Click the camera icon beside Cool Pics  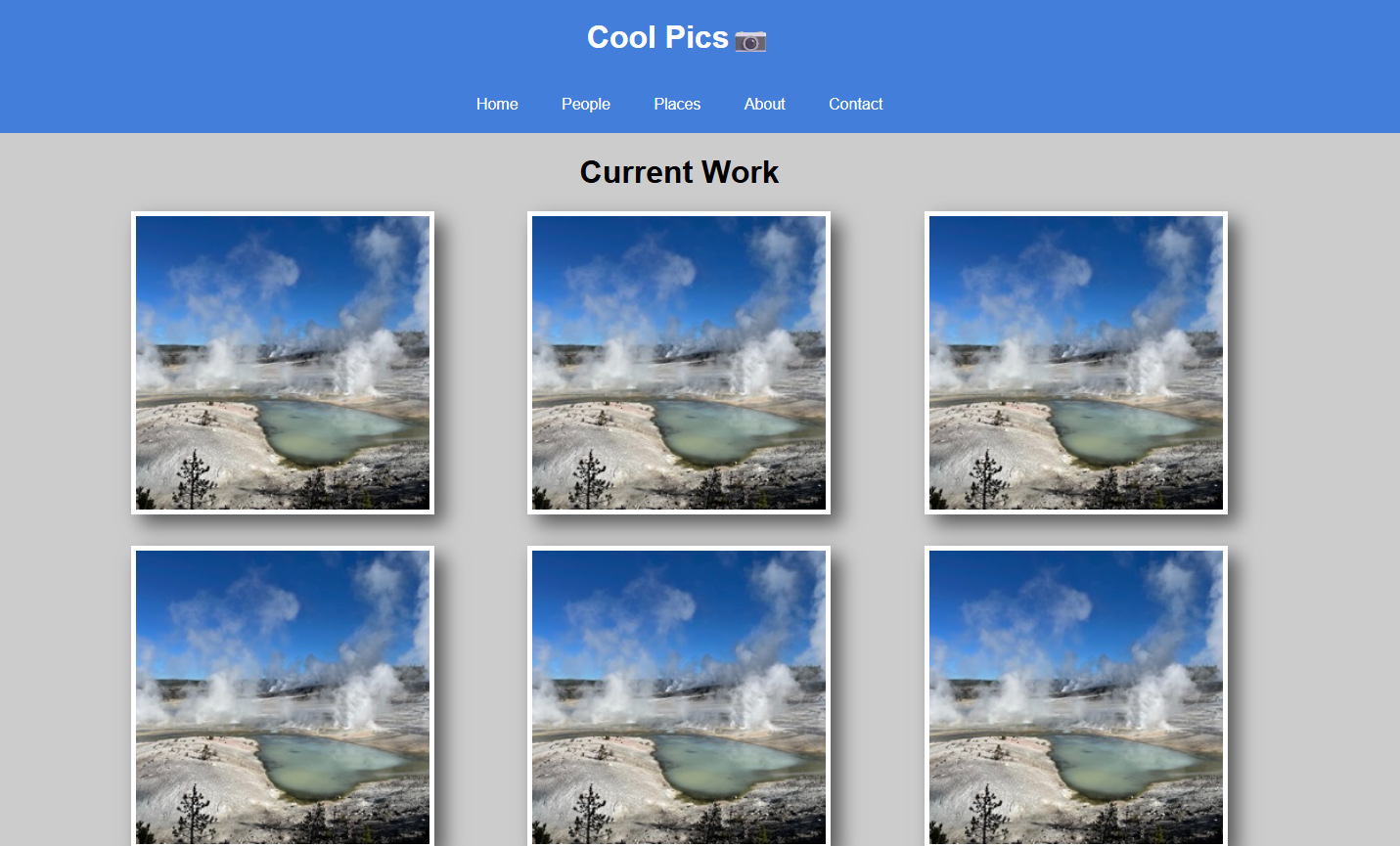coord(750,40)
